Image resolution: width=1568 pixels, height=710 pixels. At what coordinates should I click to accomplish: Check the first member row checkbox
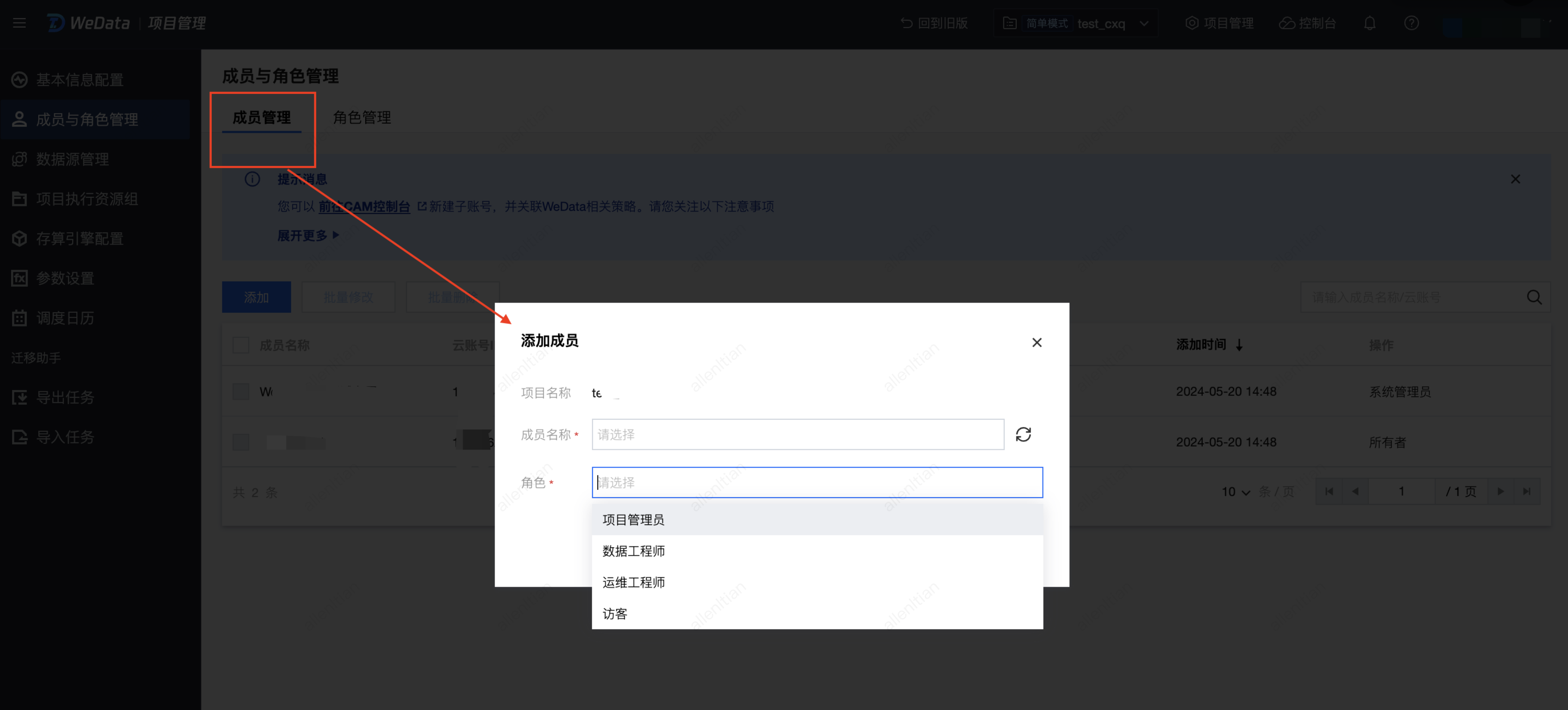tap(241, 391)
